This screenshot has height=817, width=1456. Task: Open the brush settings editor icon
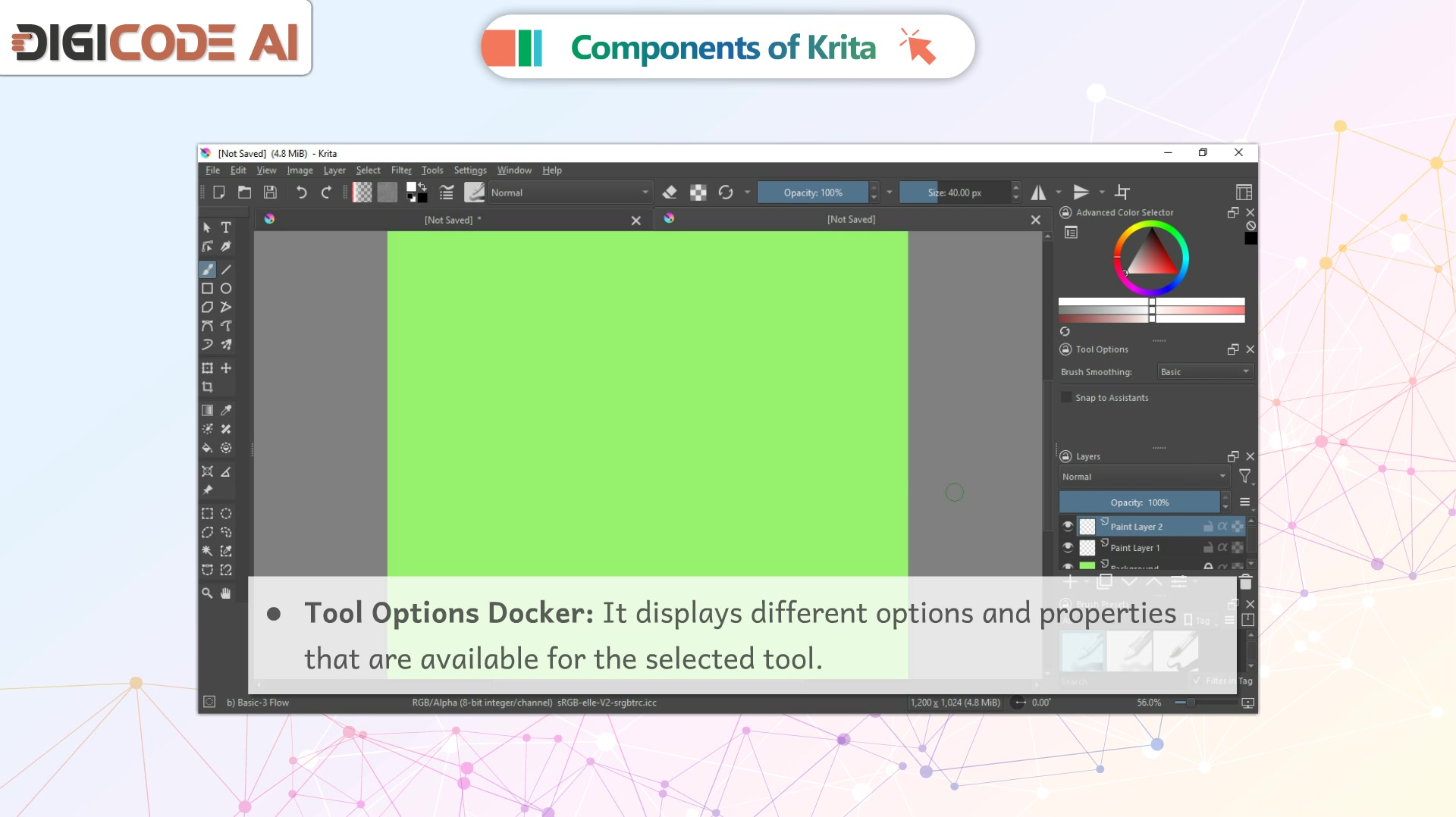(x=447, y=193)
